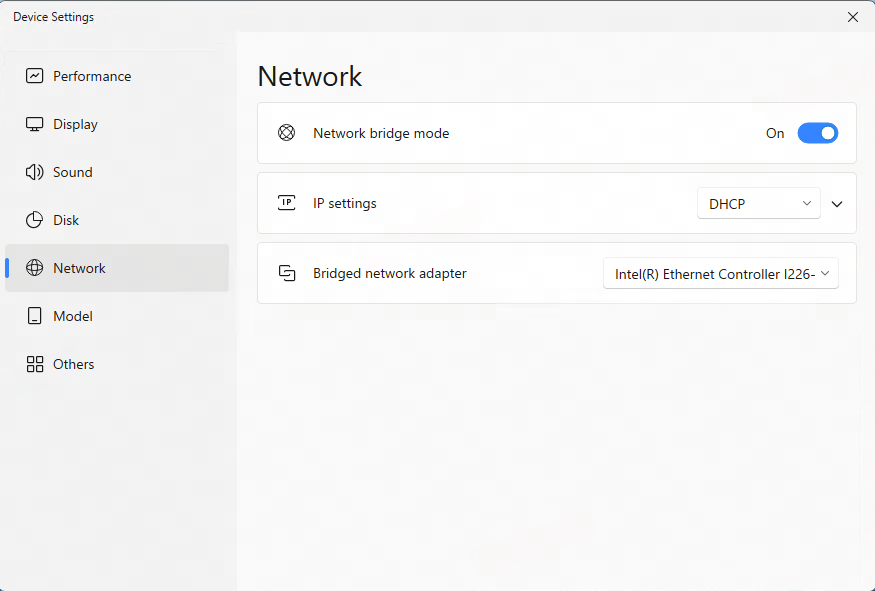Click the Bridged network adapter row icon
The image size is (875, 591).
(286, 273)
